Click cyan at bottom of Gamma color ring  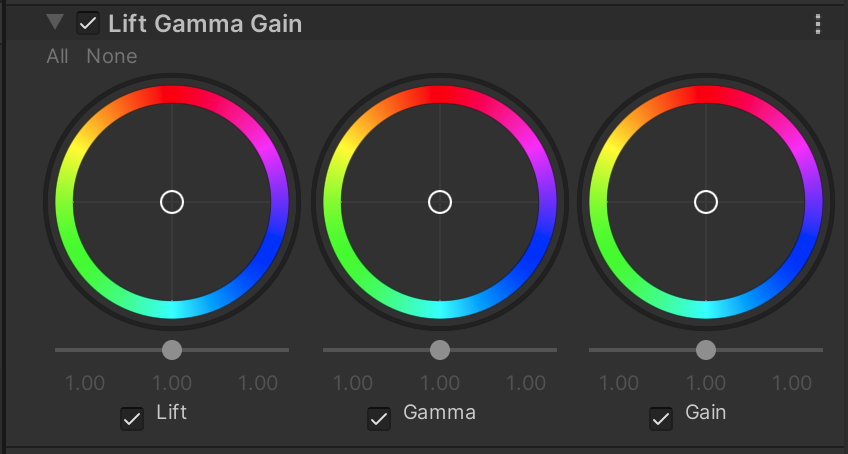(440, 309)
